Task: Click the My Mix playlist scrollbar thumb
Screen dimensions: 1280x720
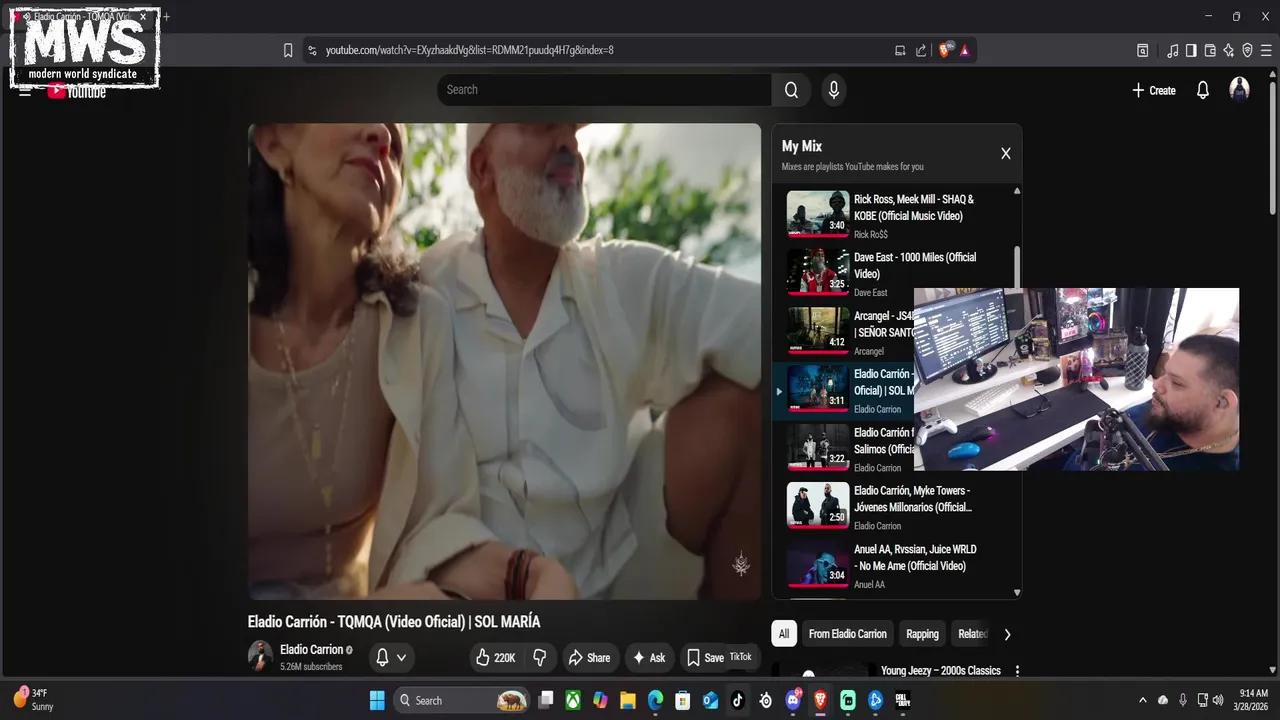Action: click(x=1017, y=268)
